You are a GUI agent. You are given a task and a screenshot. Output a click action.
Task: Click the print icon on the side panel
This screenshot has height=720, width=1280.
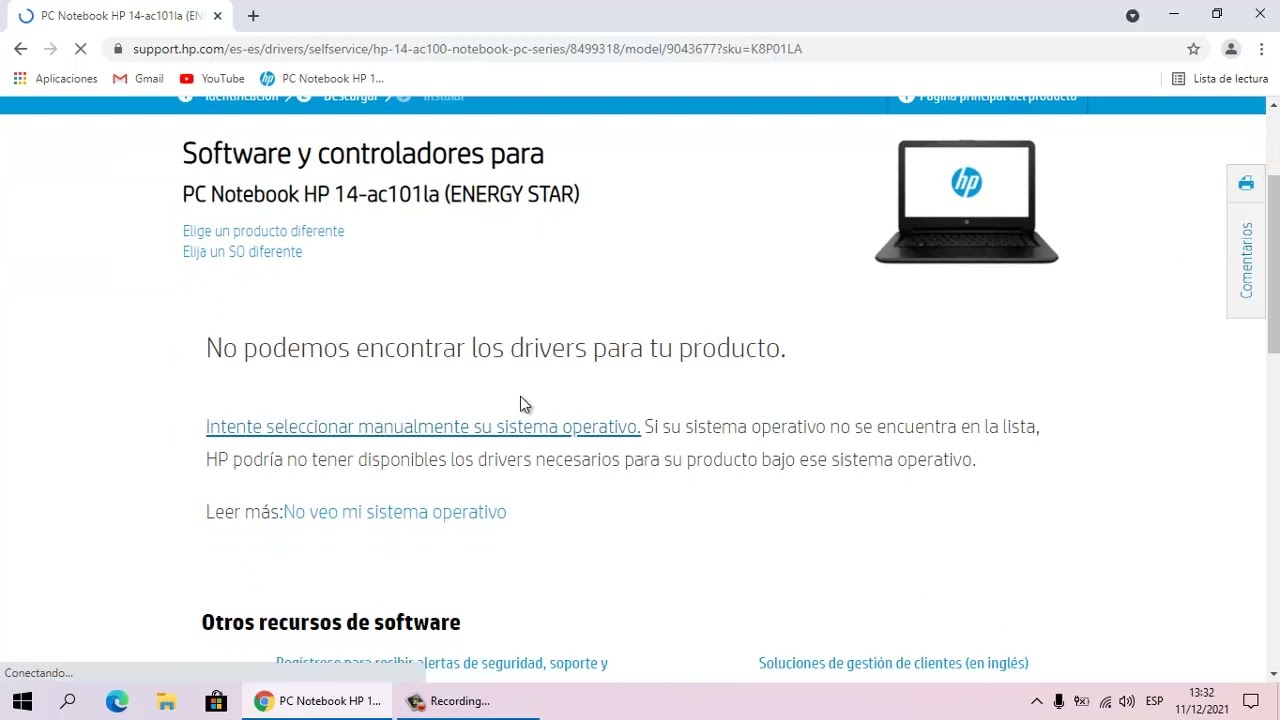1246,183
